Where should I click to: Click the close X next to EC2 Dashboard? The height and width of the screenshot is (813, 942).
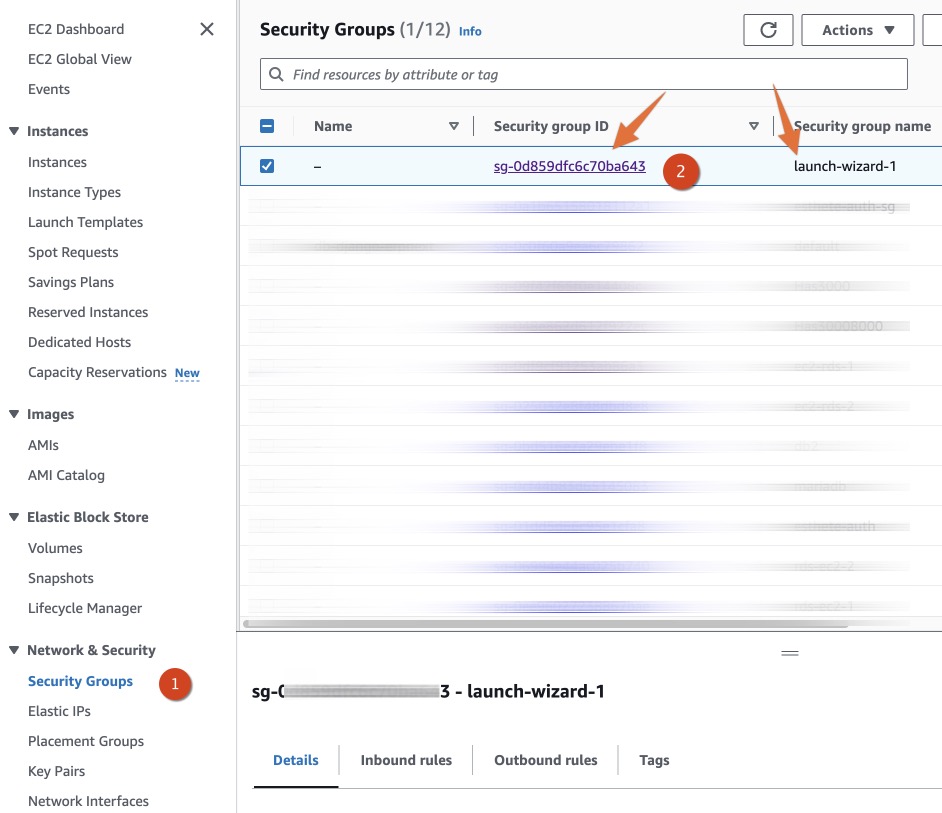click(207, 29)
